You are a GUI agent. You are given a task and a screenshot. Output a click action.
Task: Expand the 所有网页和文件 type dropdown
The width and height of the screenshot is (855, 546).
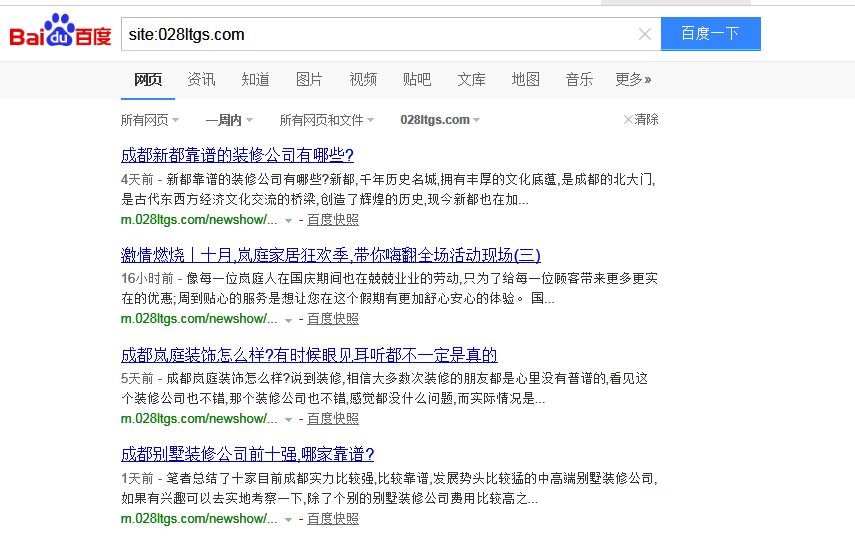326,120
